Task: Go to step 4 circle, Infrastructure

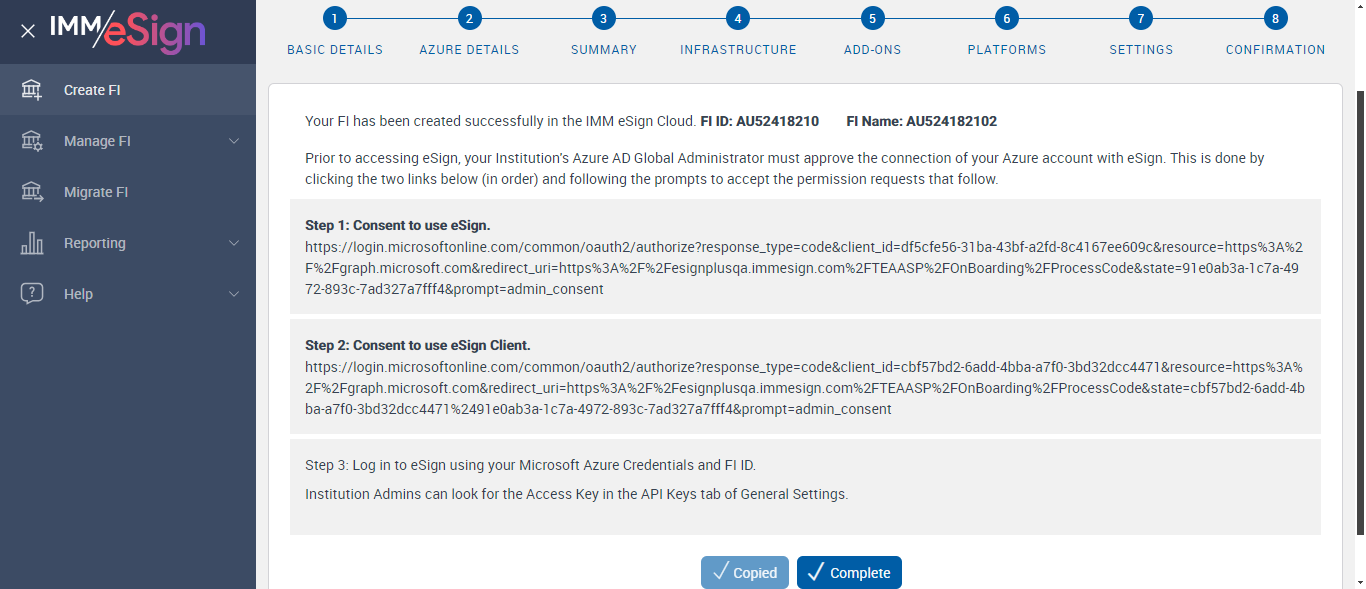Action: 738,18
